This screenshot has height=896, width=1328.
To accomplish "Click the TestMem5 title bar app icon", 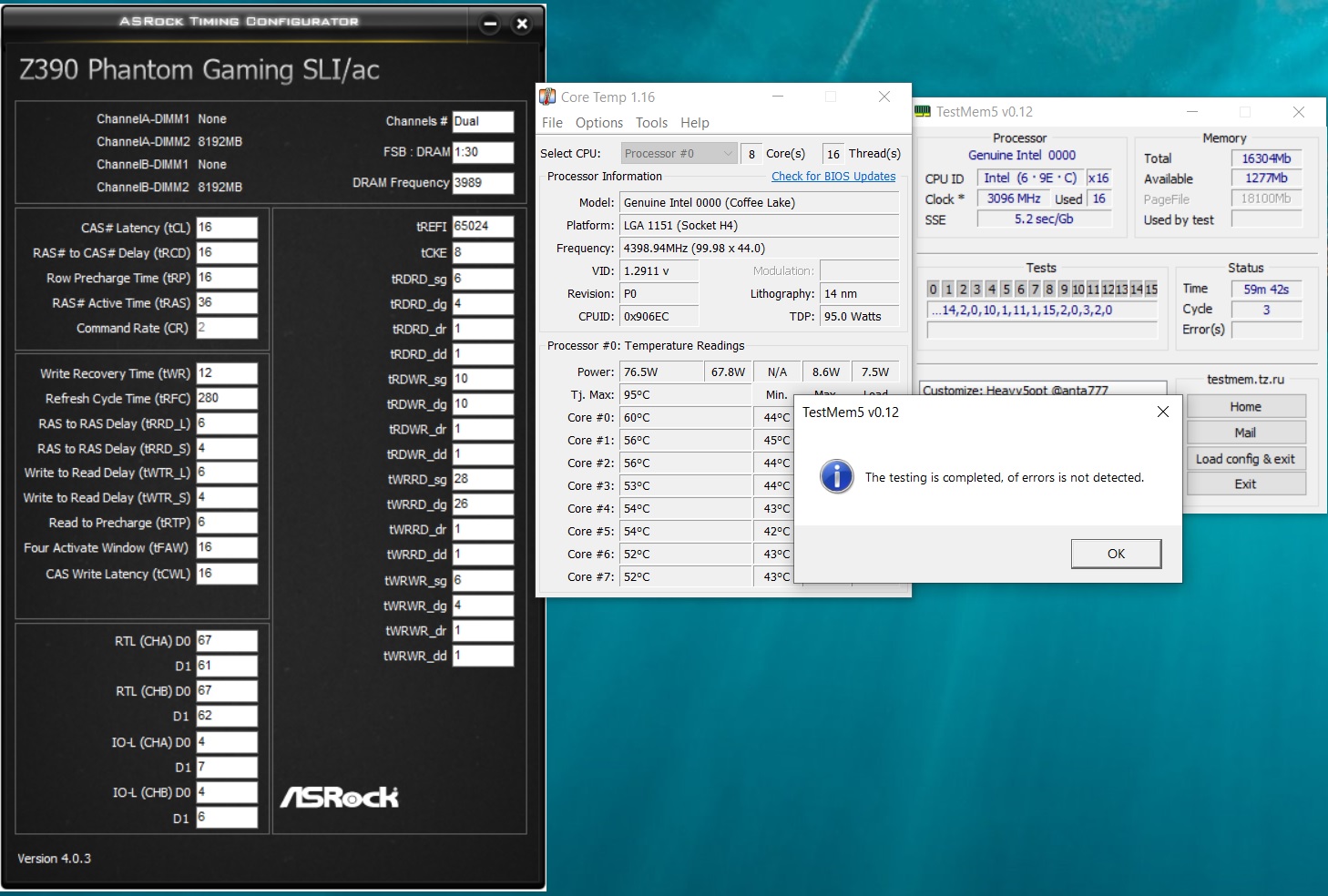I will pyautogui.click(x=923, y=112).
